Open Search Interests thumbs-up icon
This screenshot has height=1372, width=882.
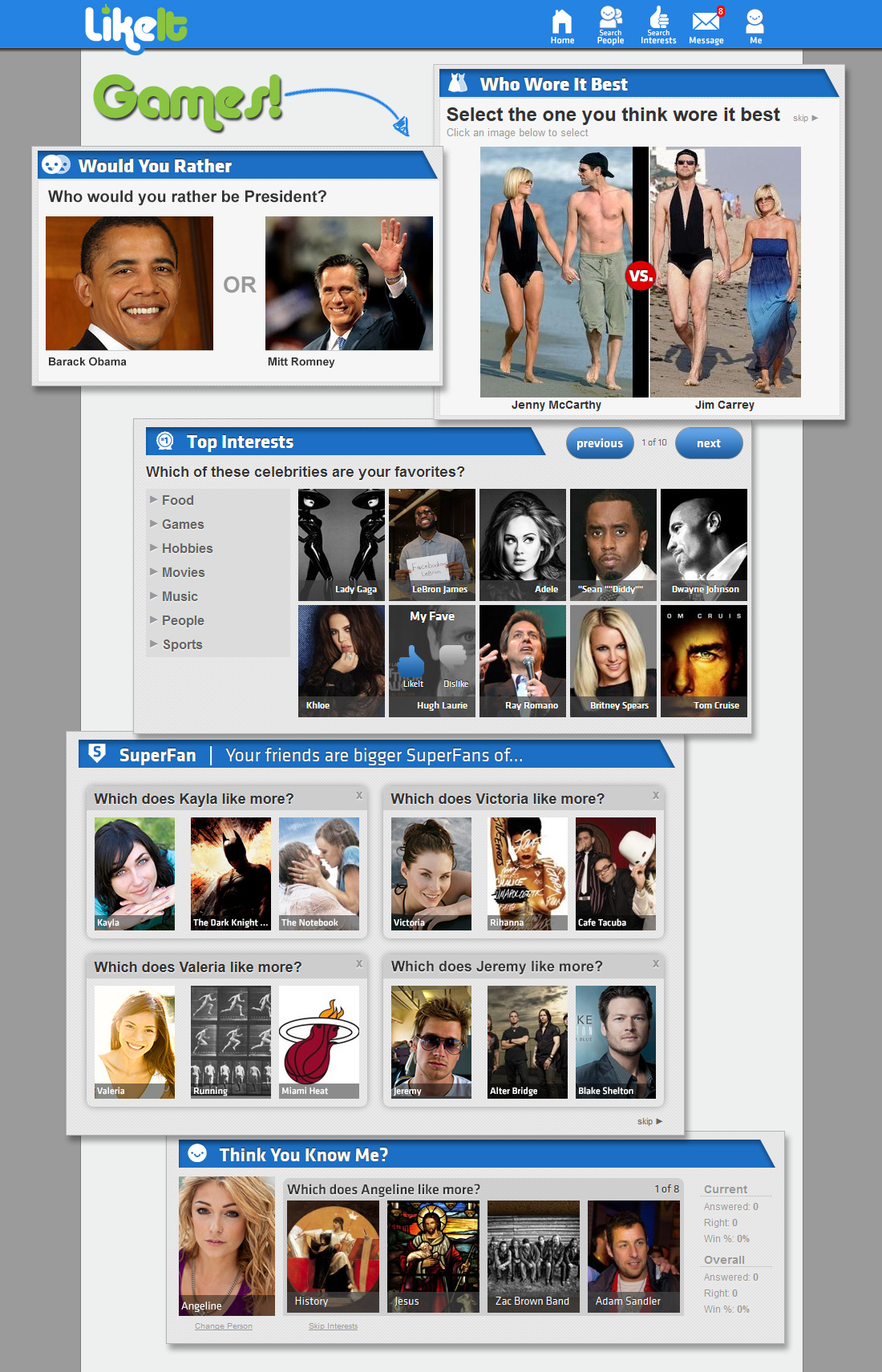tap(658, 26)
